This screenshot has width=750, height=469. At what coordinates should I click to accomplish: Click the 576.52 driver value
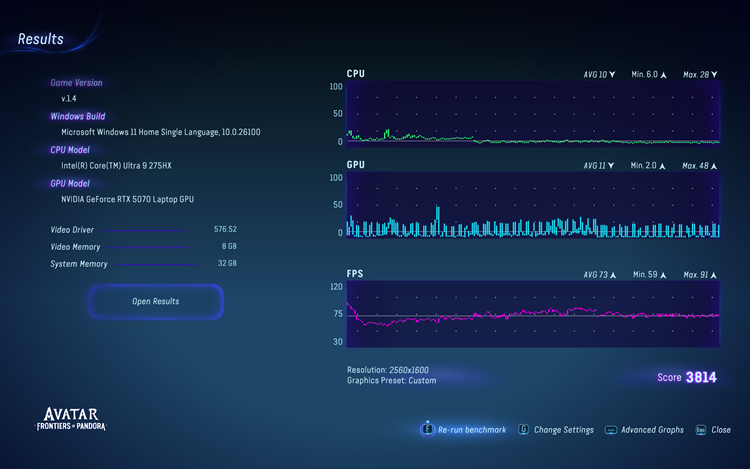pyautogui.click(x=225, y=229)
